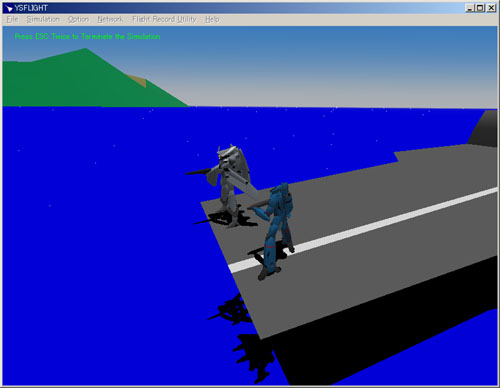
Task: Click the tan patch on the mountain
Action: (137, 81)
